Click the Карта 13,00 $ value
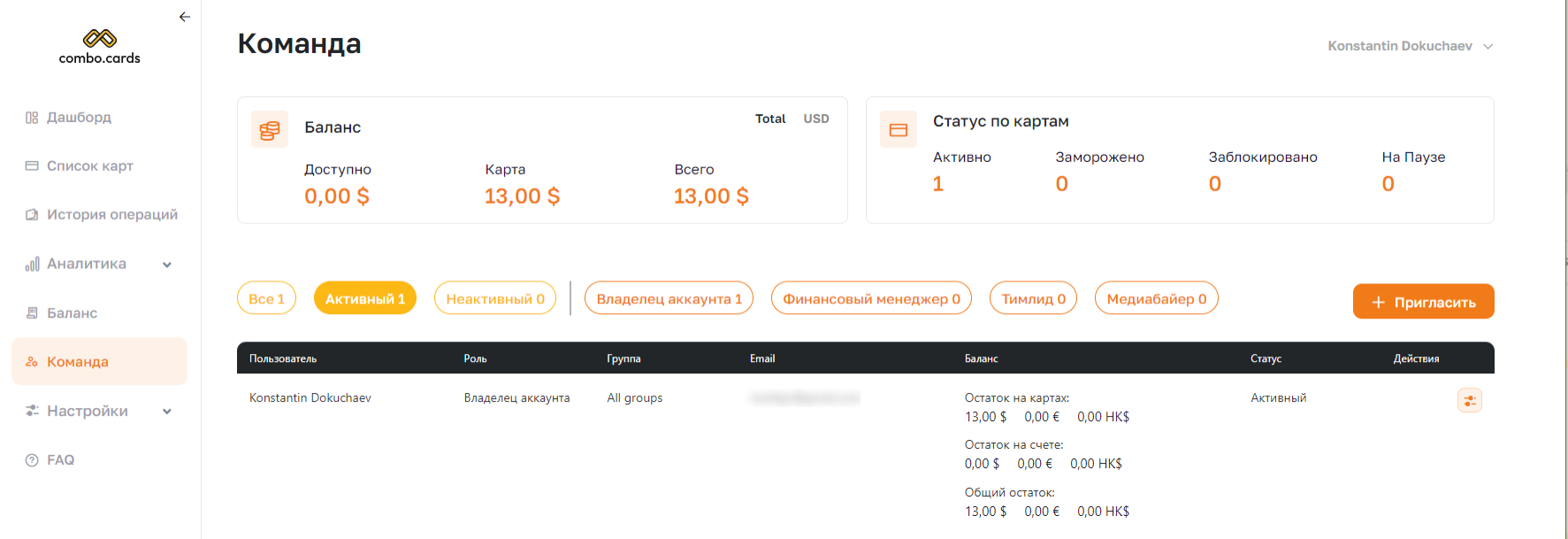This screenshot has width=1568, height=539. point(522,196)
